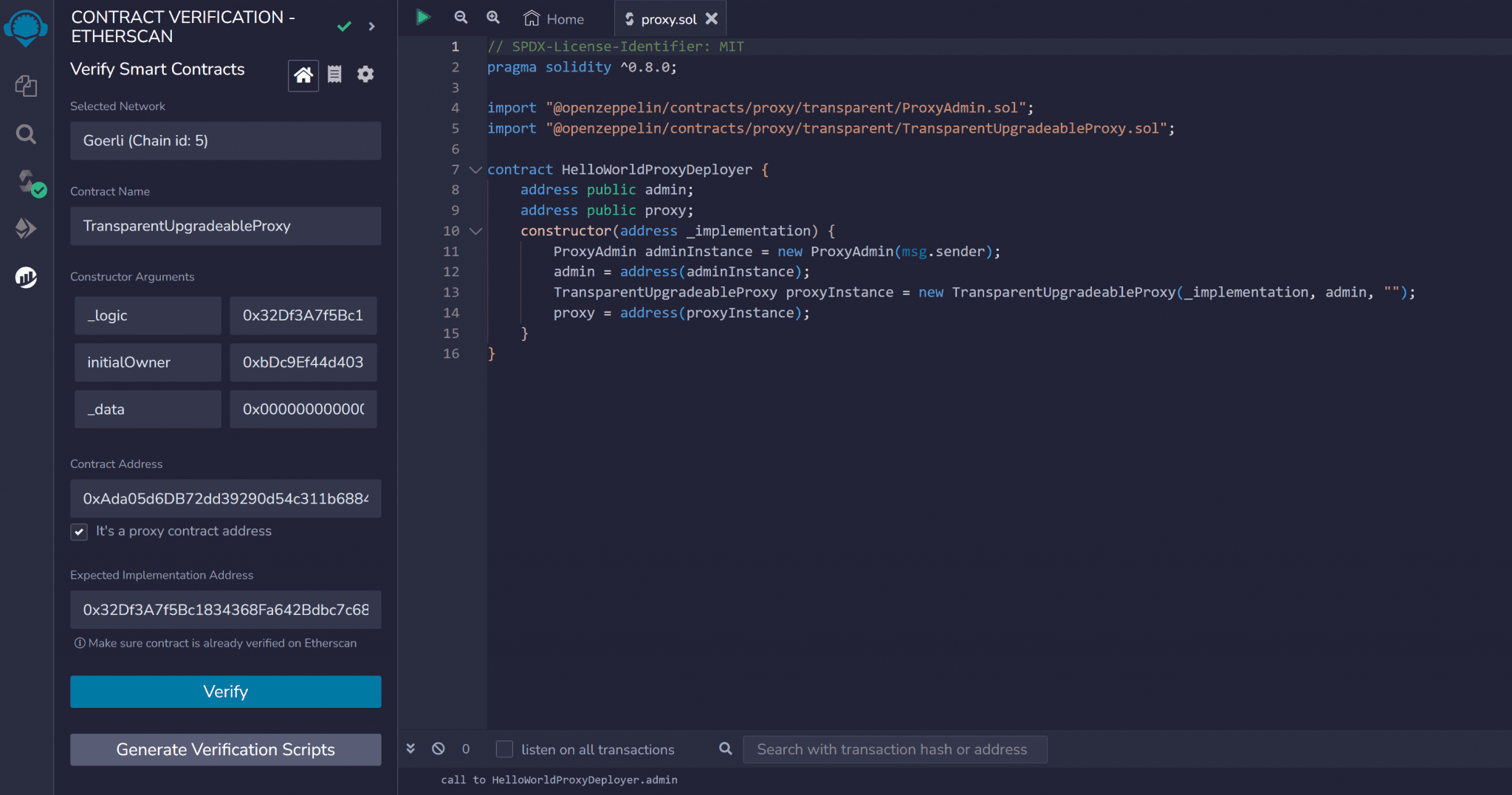This screenshot has height=795, width=1512.
Task: Select the Contract Verification plugin icon
Action: (x=26, y=278)
